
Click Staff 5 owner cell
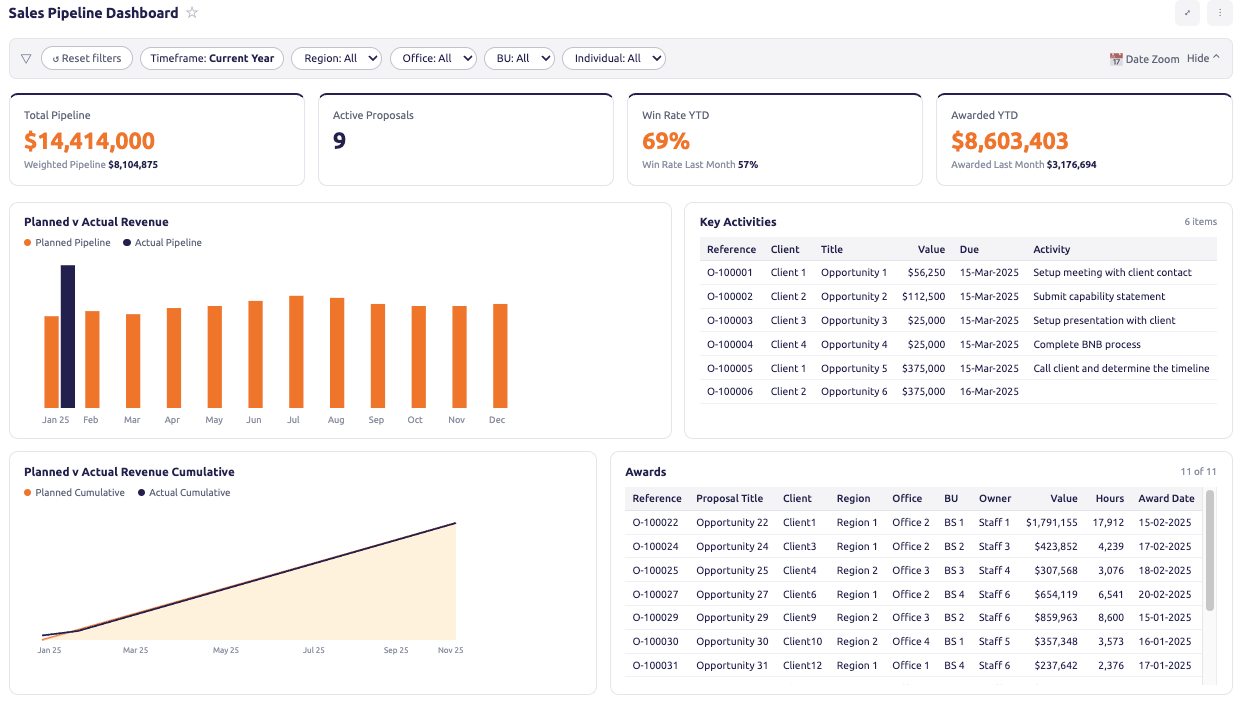pos(994,642)
